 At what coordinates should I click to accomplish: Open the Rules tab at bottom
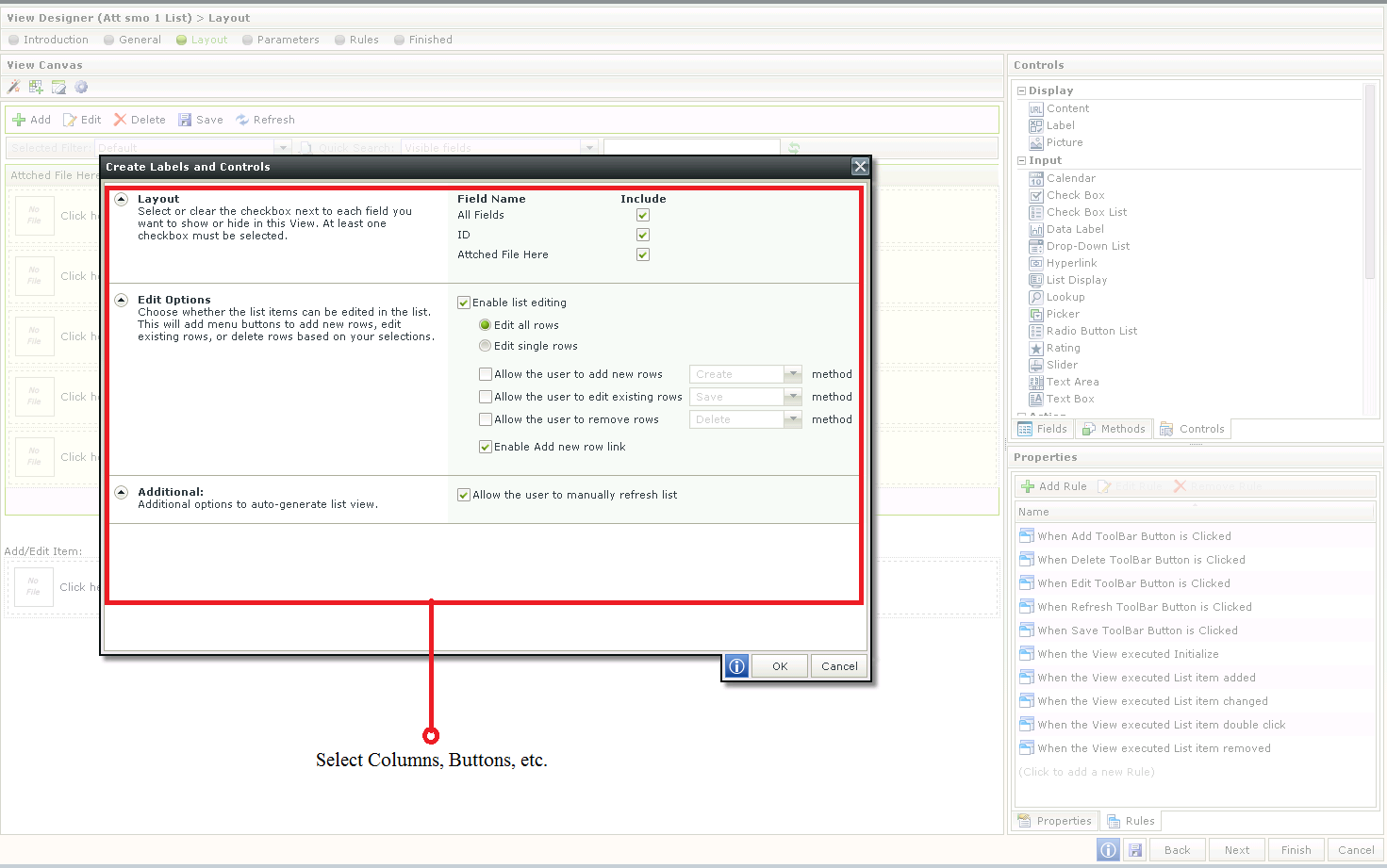1131,821
